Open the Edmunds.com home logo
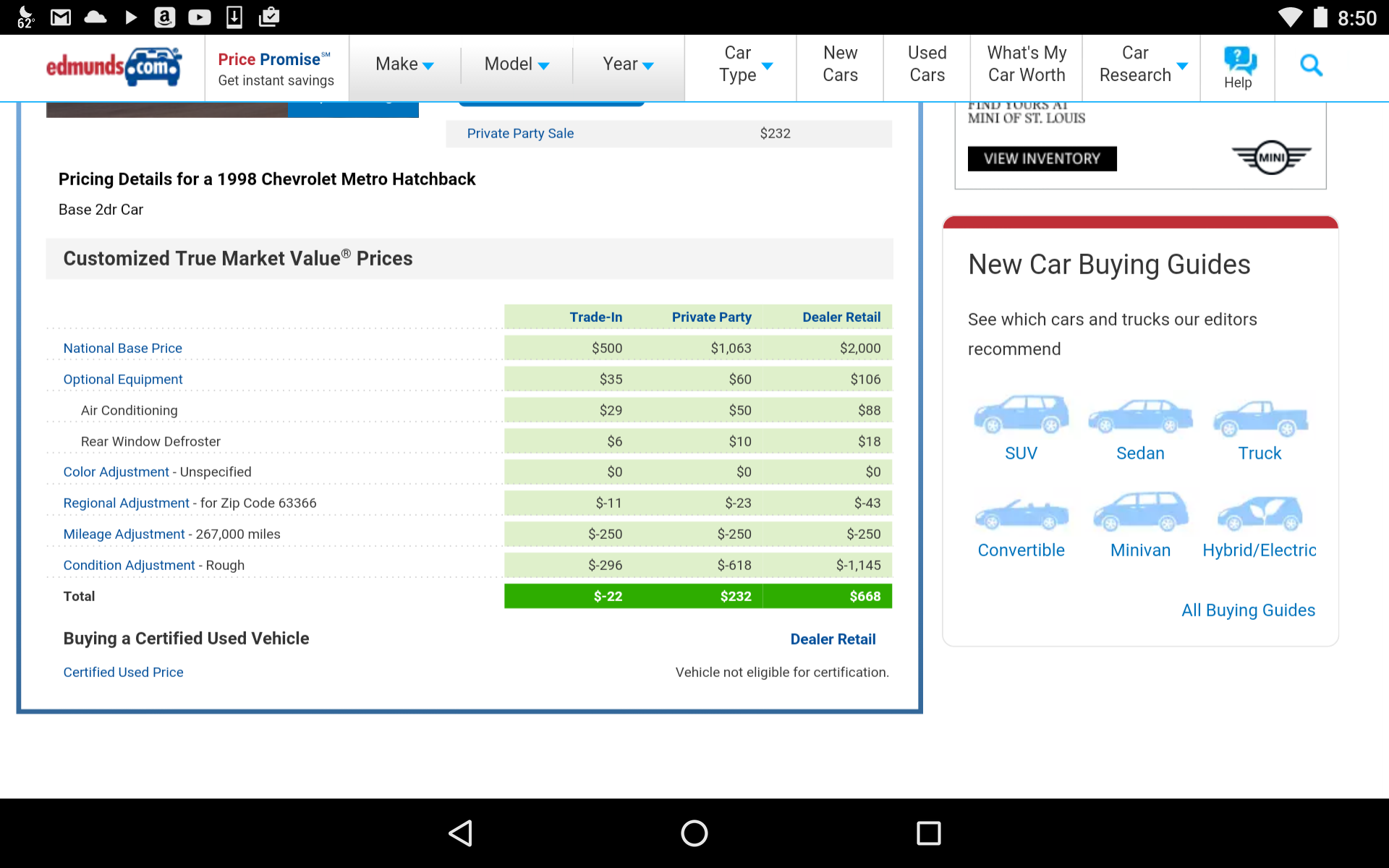 point(114,67)
